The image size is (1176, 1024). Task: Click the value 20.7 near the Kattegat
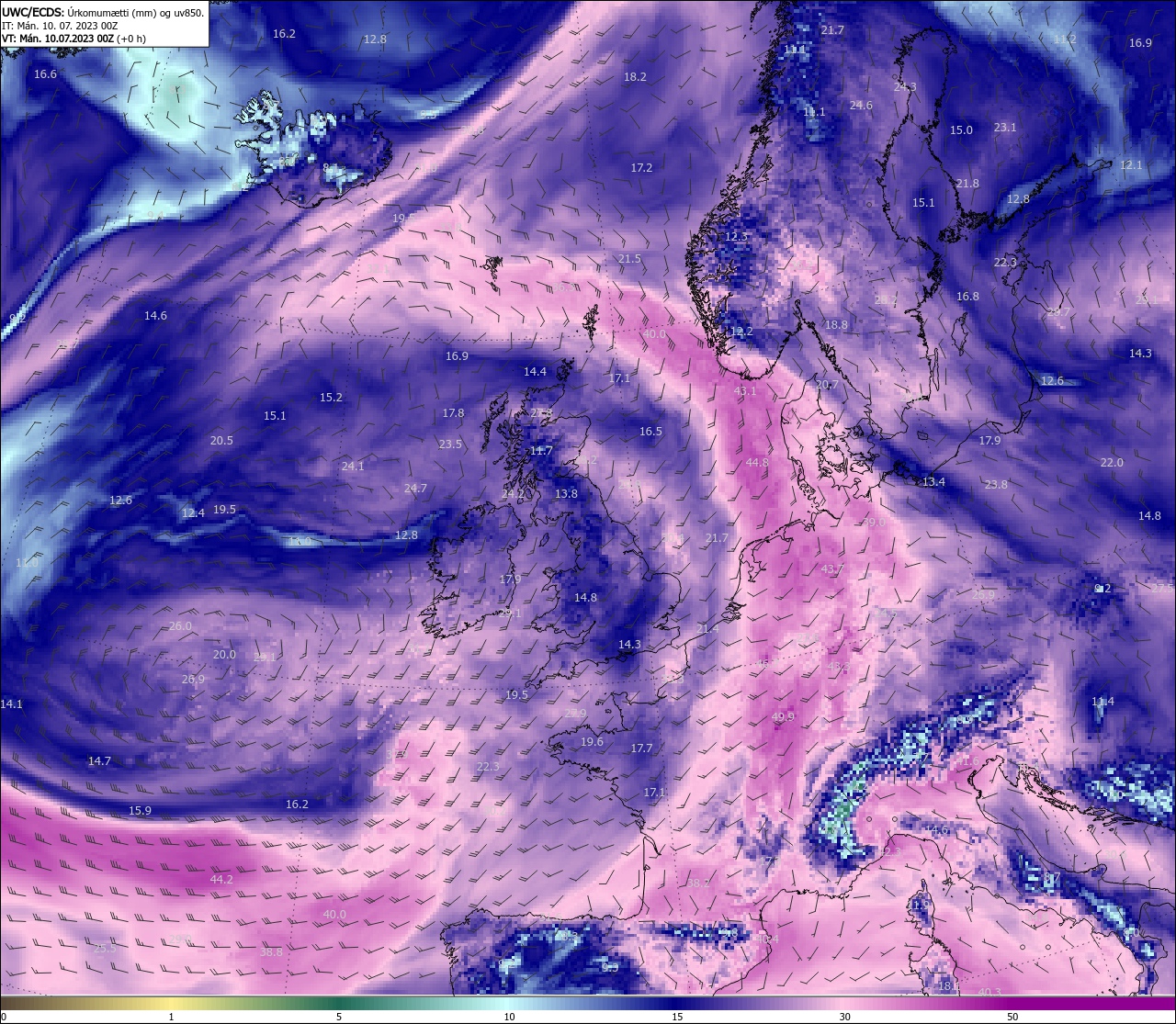[x=827, y=385]
